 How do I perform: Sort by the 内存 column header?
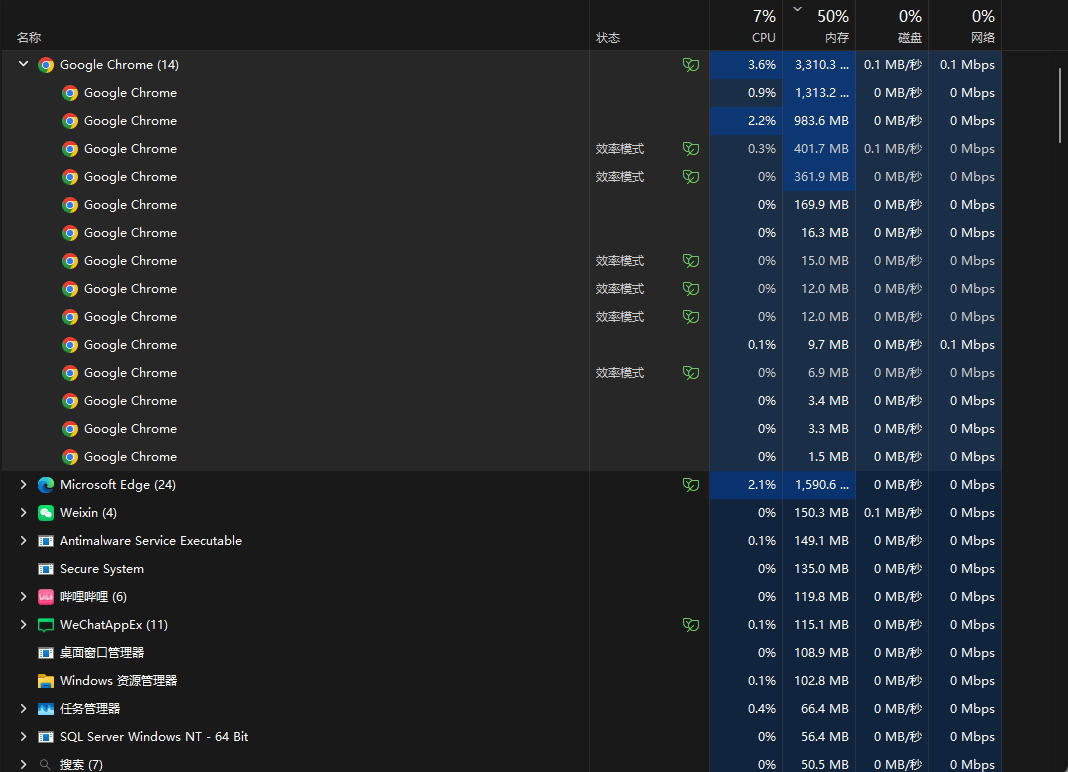(x=819, y=25)
